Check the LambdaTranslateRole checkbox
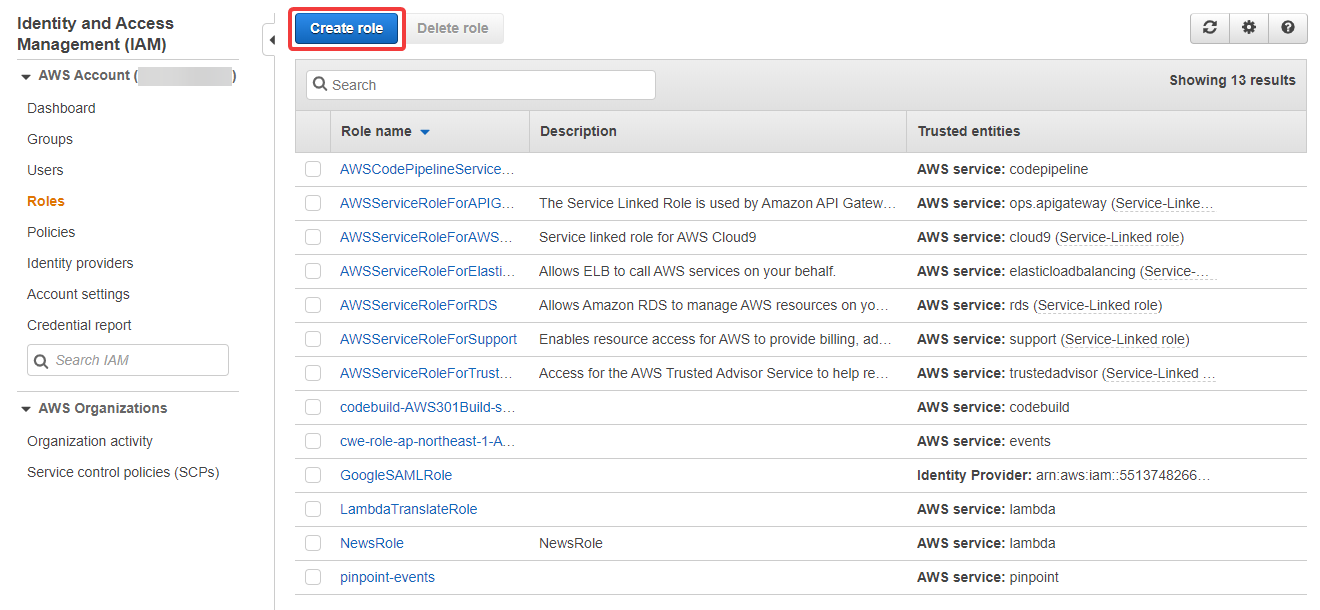Screen dimensions: 1320x610 click(x=313, y=509)
